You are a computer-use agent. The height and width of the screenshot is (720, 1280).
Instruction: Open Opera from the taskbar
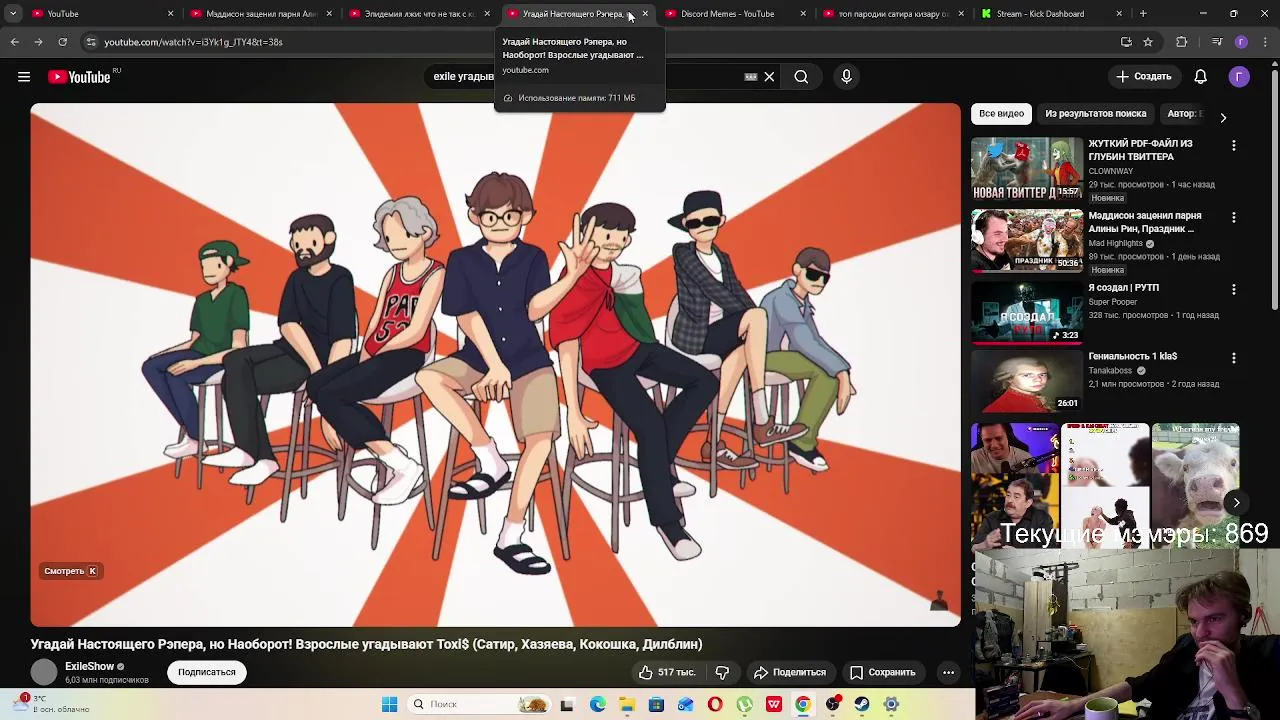tap(715, 704)
